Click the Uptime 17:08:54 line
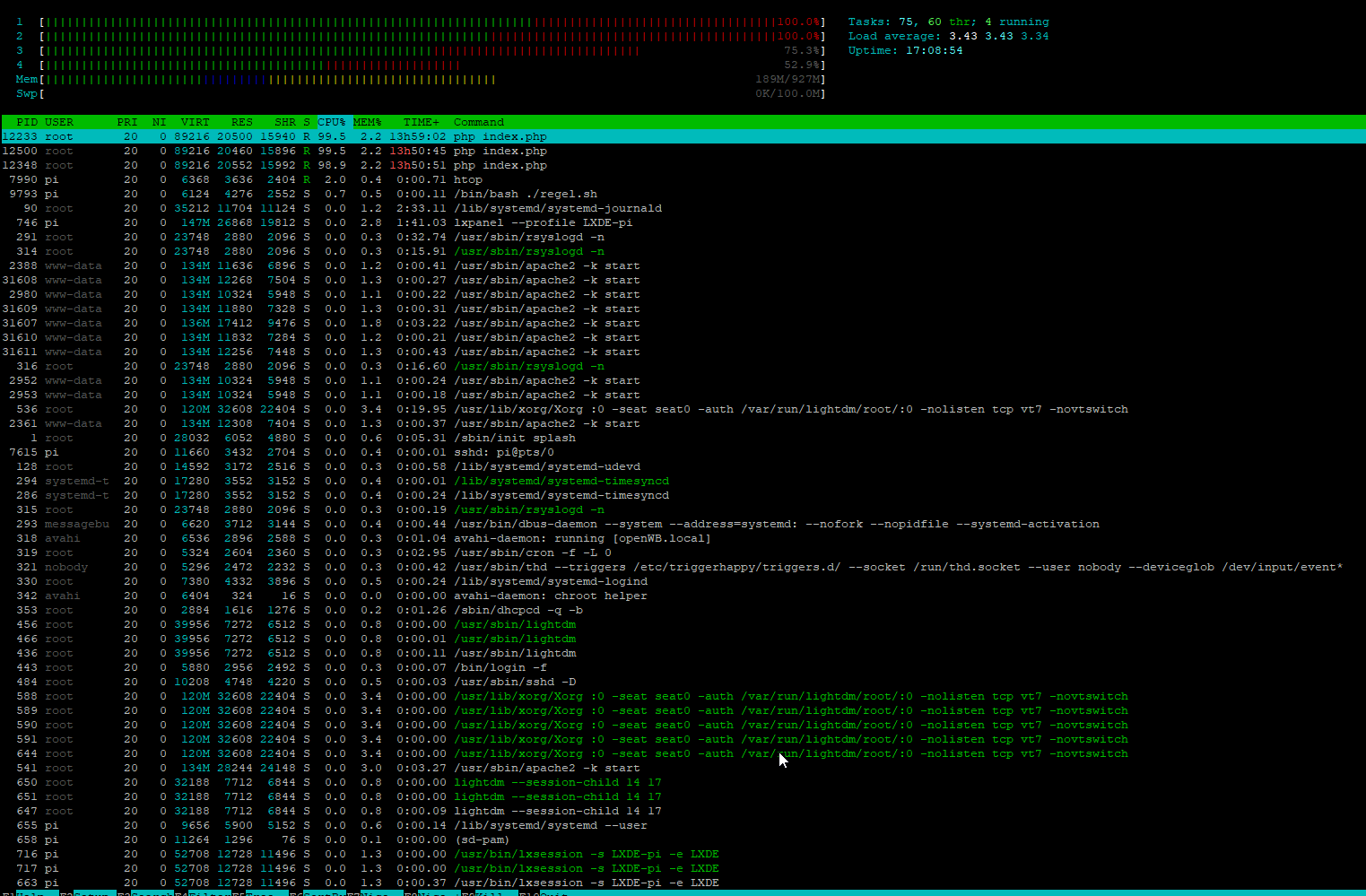1366x896 pixels. tap(905, 50)
